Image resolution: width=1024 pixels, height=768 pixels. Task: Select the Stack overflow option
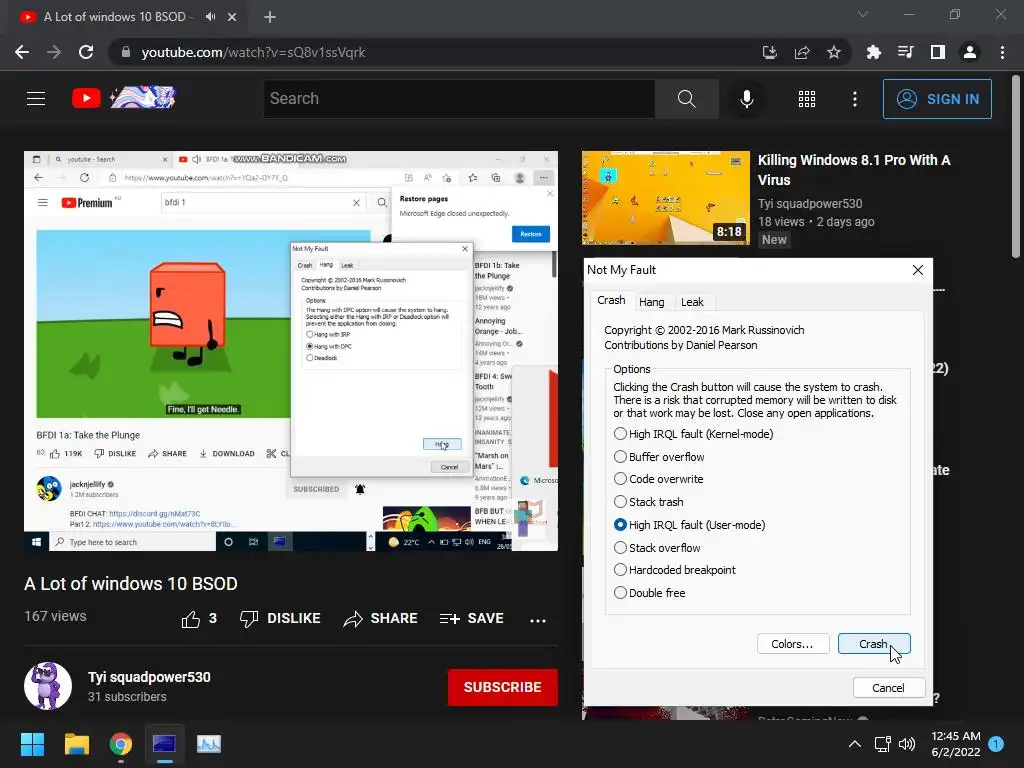point(657,547)
